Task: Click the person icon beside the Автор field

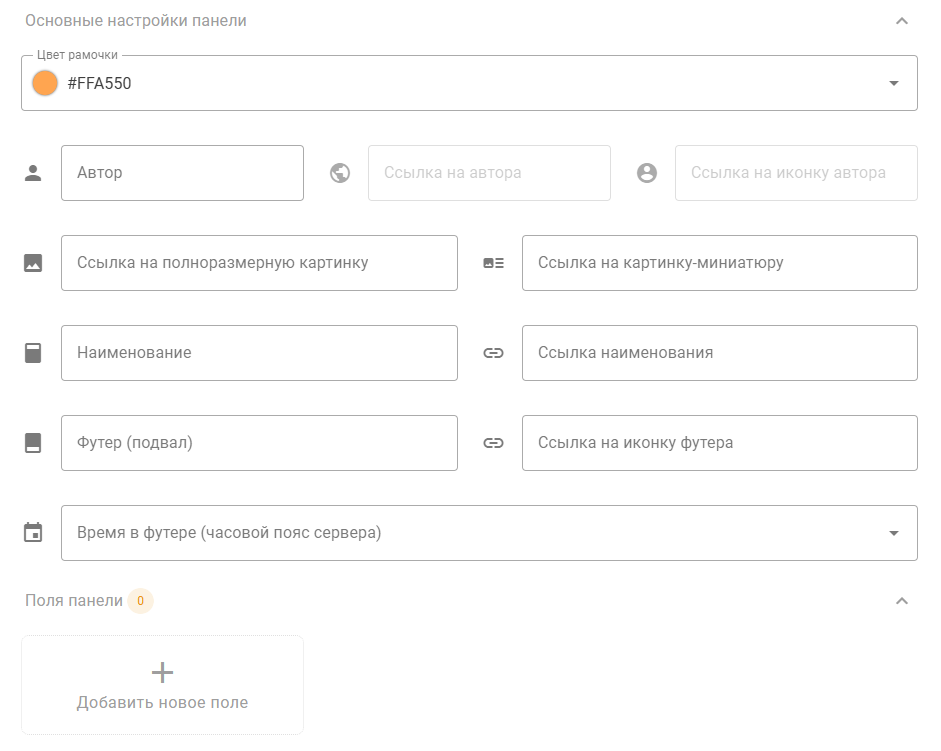Action: click(x=33, y=173)
